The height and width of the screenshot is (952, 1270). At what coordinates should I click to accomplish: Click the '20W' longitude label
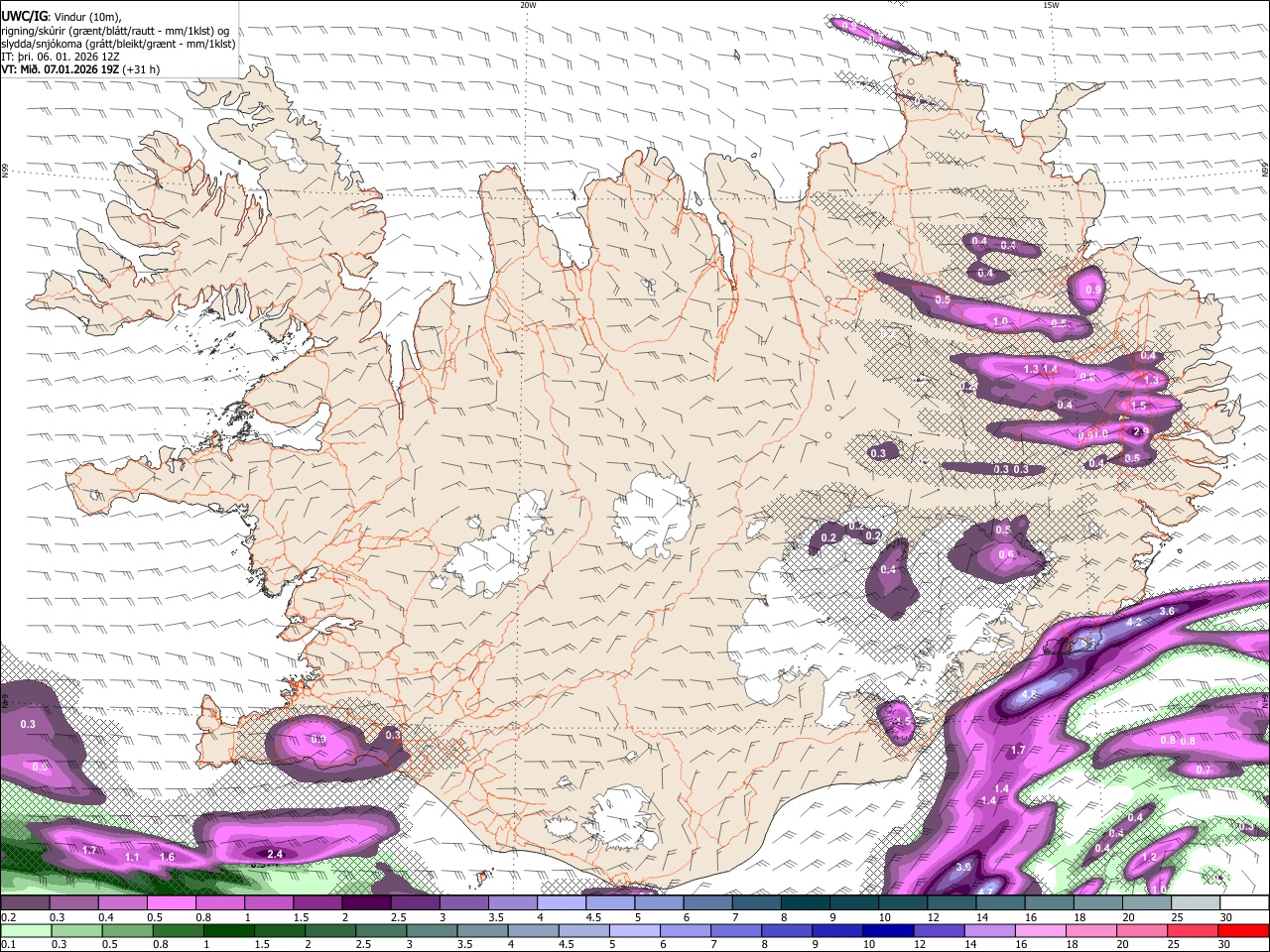pos(528,5)
